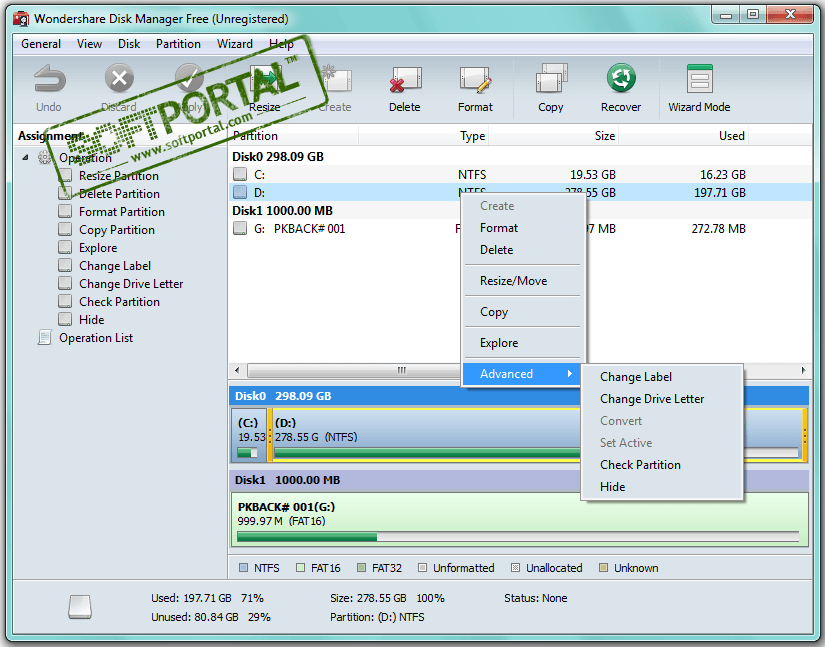Open the Partition menu
The width and height of the screenshot is (825, 647).
tap(178, 44)
